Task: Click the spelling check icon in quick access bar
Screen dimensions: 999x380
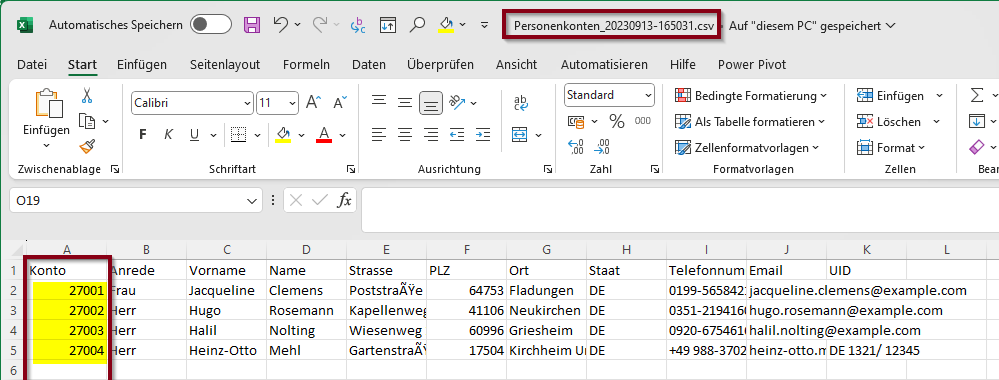Action: point(357,25)
